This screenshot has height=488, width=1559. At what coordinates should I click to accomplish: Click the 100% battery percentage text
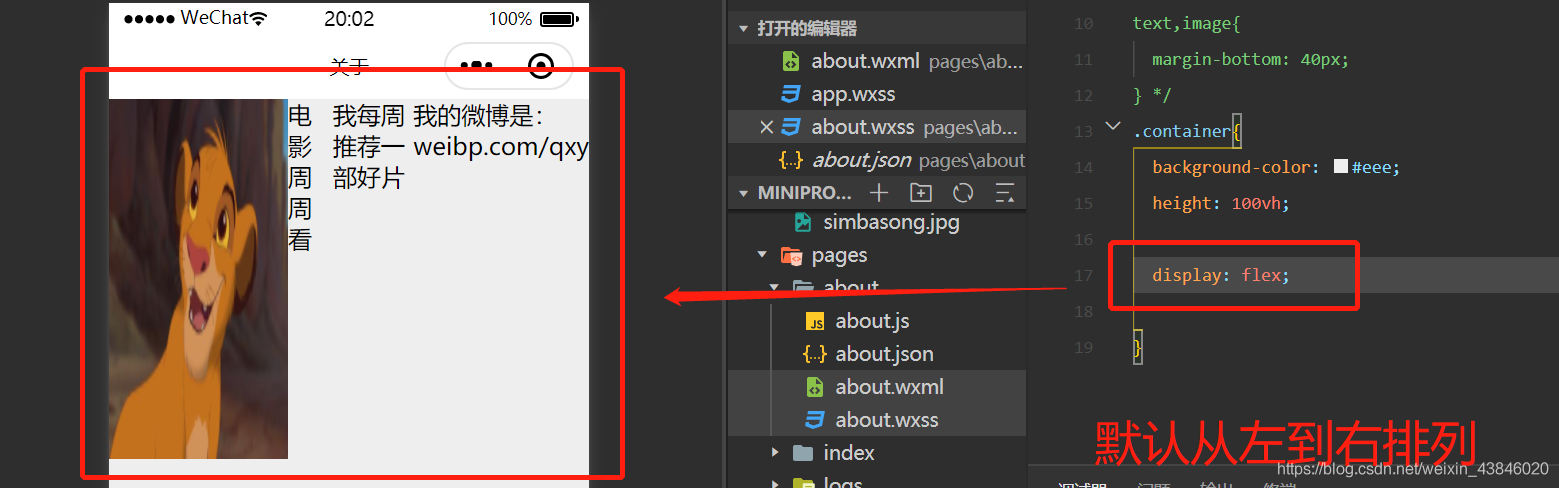point(510,19)
